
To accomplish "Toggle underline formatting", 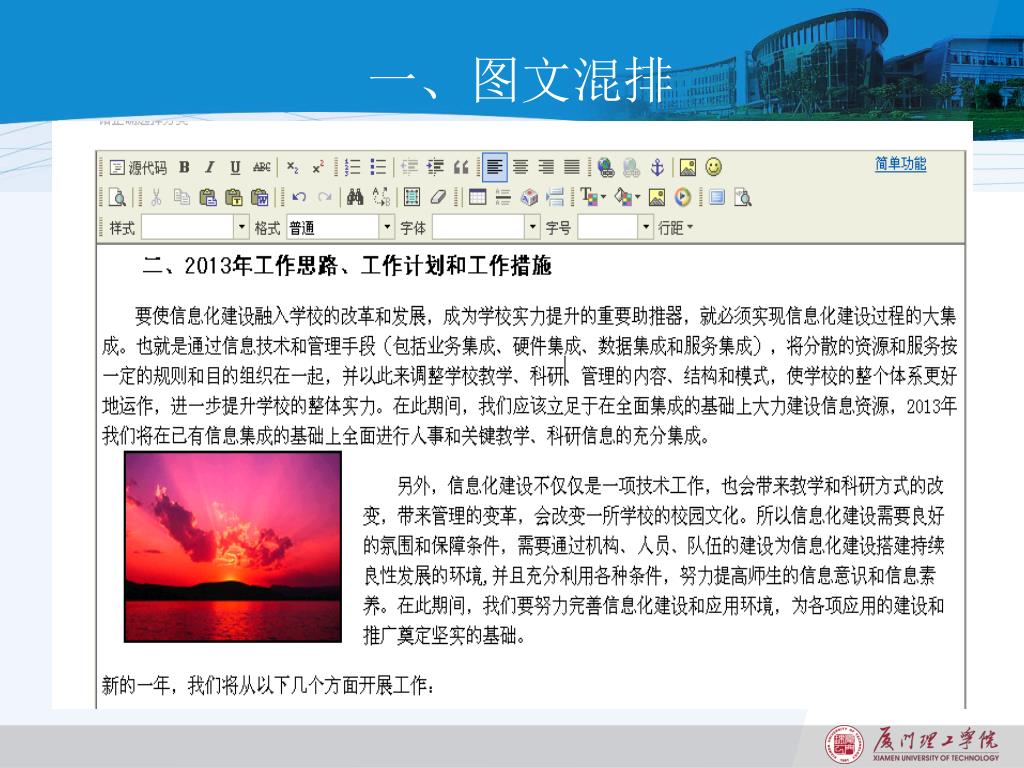I will pyautogui.click(x=235, y=168).
